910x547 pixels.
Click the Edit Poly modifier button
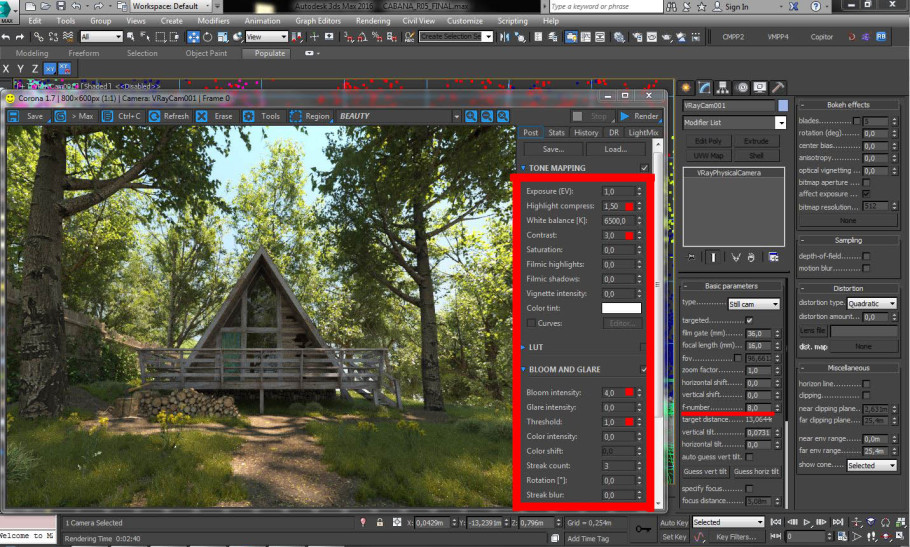(707, 141)
